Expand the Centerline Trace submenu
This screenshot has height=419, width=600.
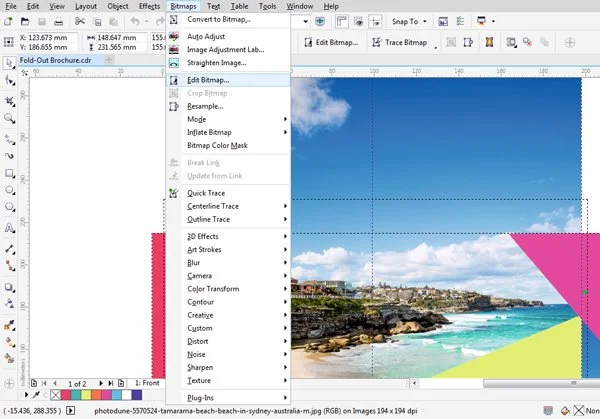[228, 206]
